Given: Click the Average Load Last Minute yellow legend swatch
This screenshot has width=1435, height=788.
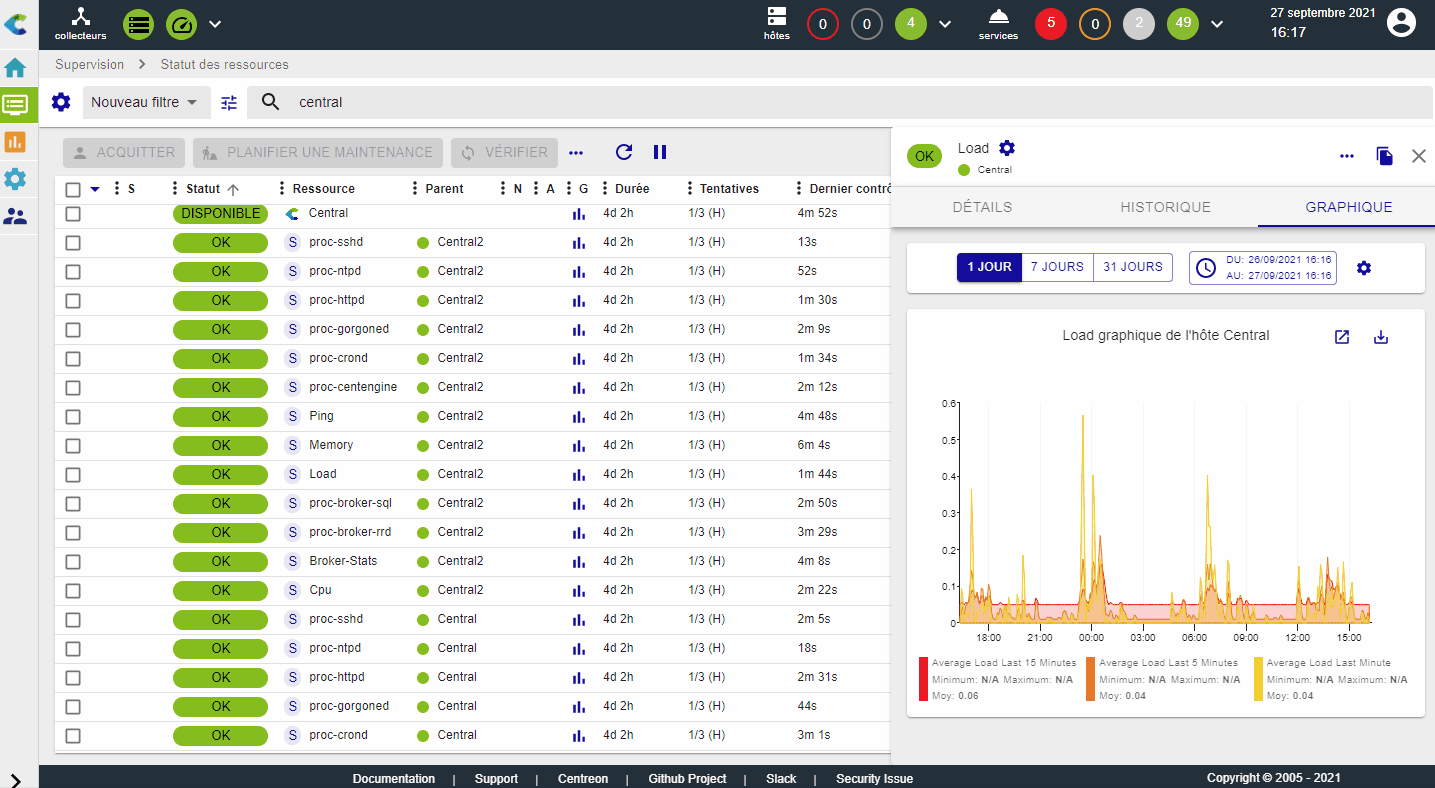Looking at the screenshot, I should [1257, 678].
